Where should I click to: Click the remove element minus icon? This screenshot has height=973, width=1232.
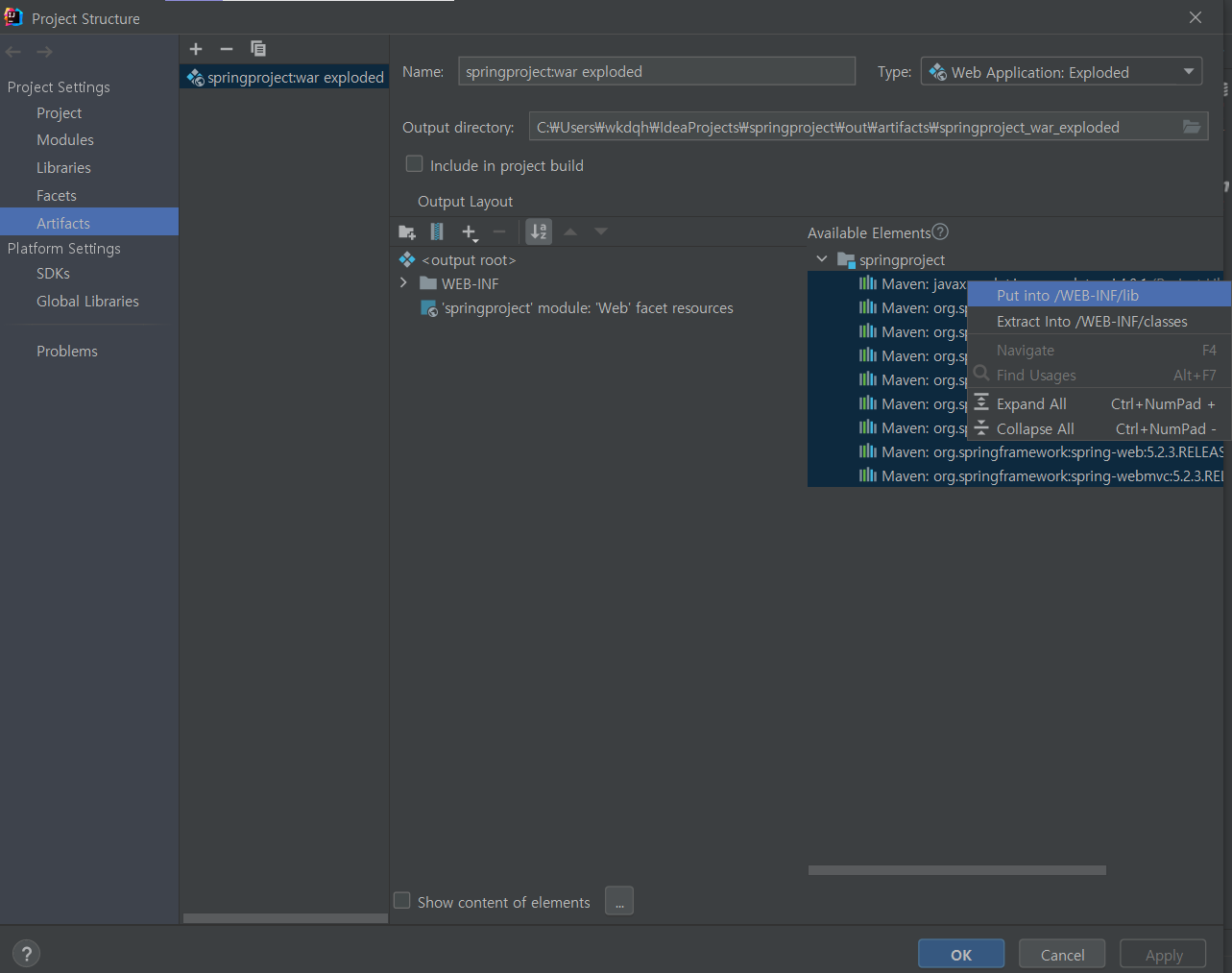(x=499, y=231)
